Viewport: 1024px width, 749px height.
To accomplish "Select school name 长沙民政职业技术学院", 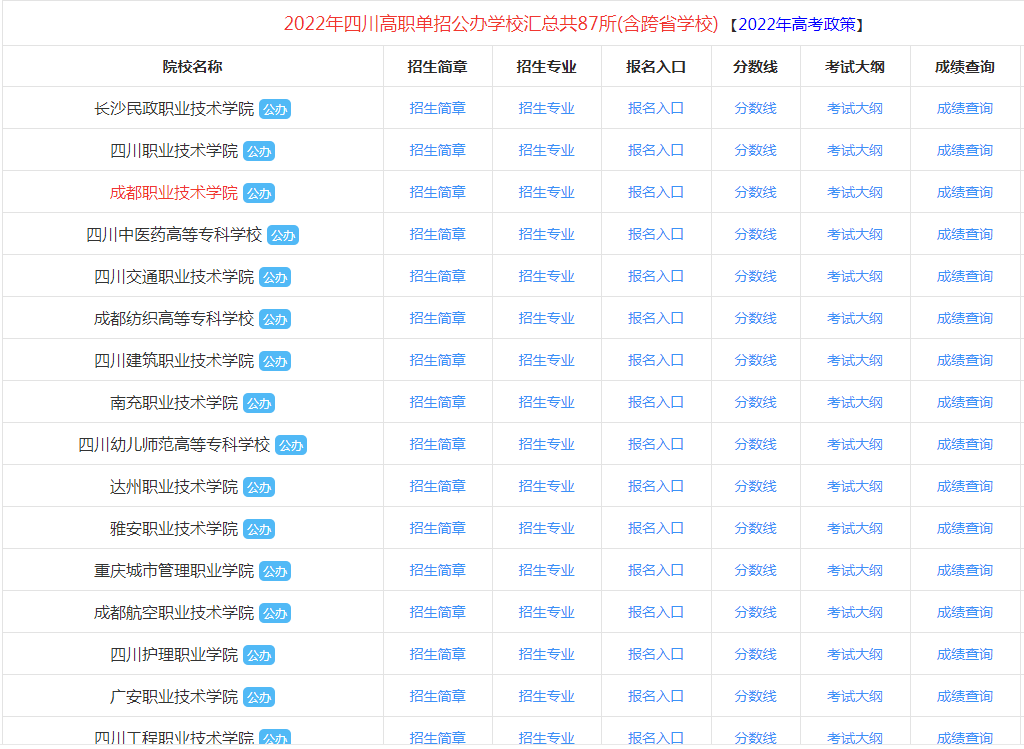I will pyautogui.click(x=174, y=108).
